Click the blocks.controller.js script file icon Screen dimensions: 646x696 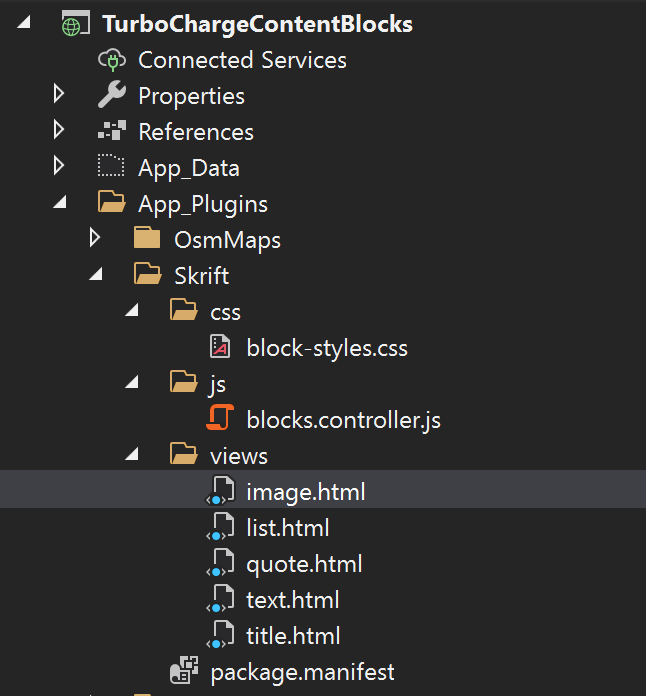pyautogui.click(x=220, y=418)
